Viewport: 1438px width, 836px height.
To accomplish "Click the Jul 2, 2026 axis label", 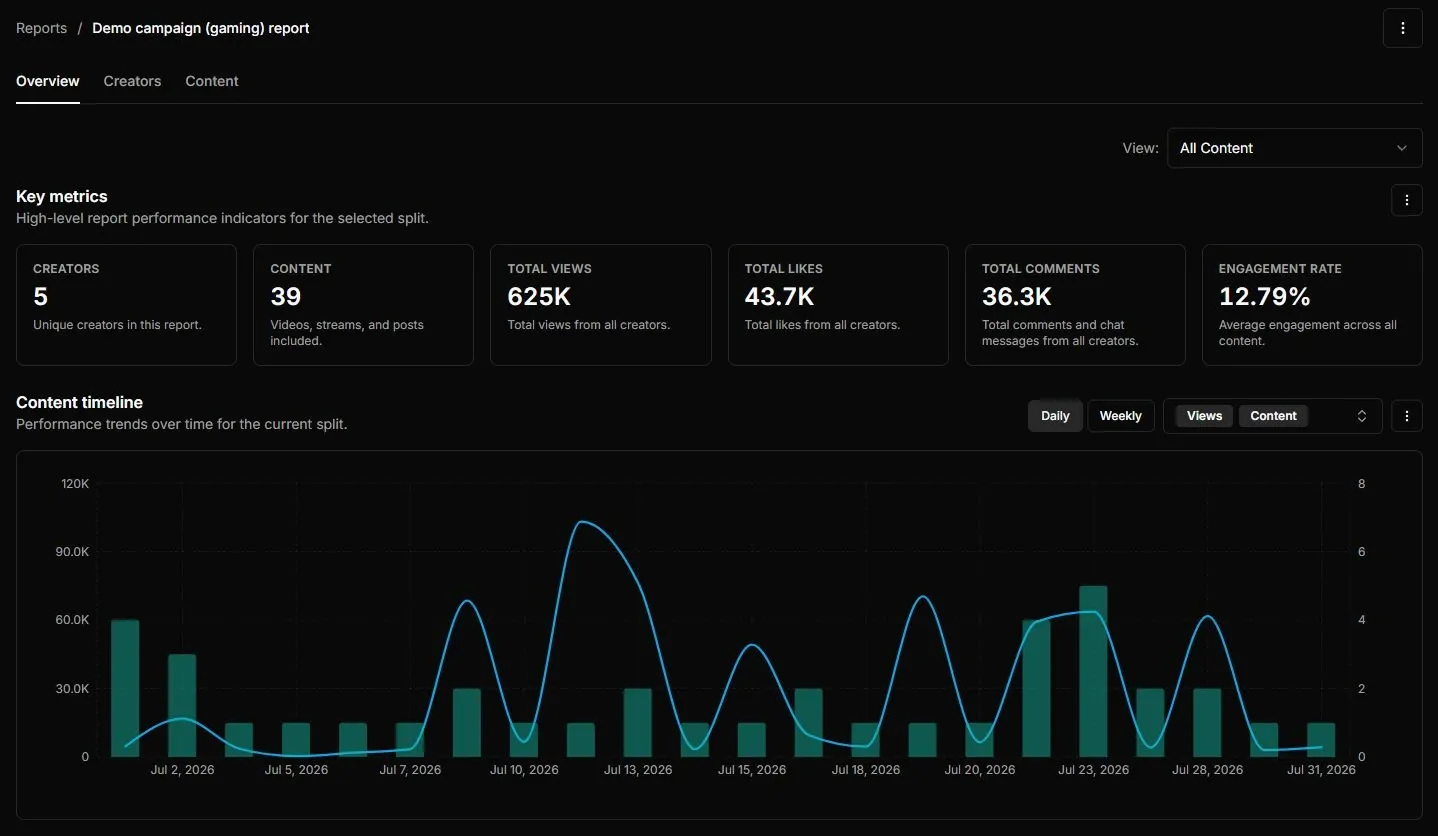I will 182,769.
